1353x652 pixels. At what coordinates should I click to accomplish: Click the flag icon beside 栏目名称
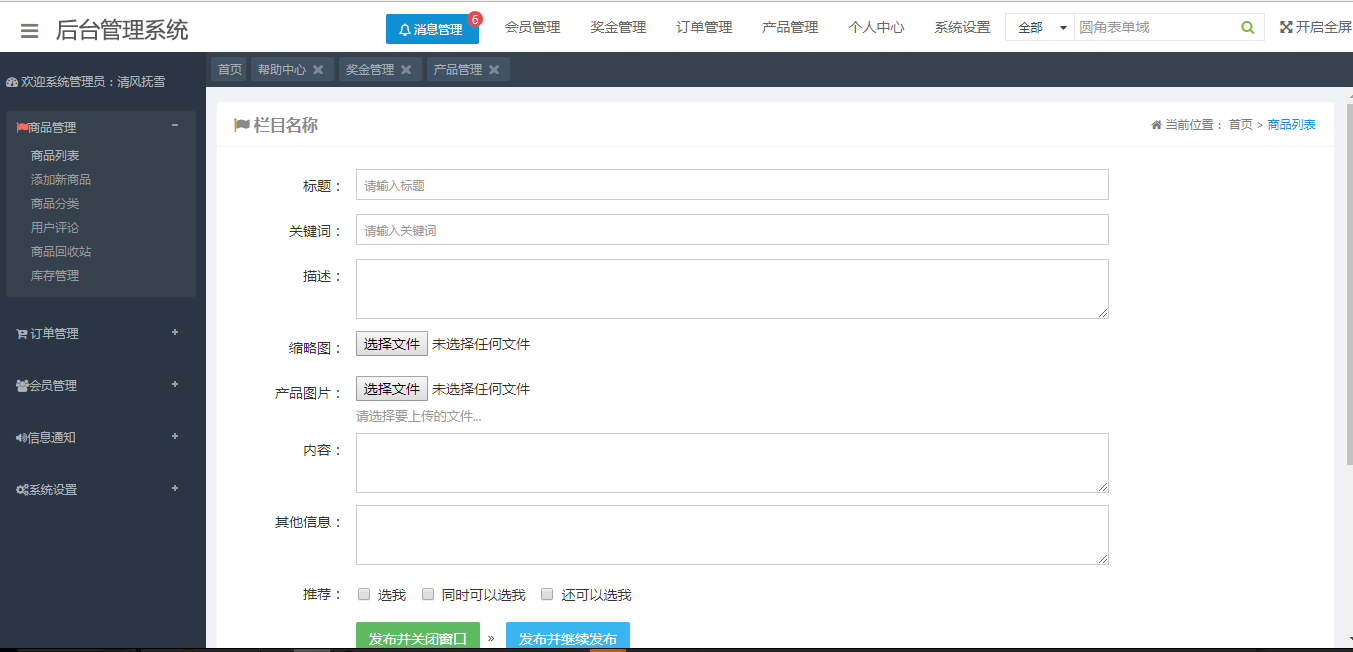click(x=241, y=125)
